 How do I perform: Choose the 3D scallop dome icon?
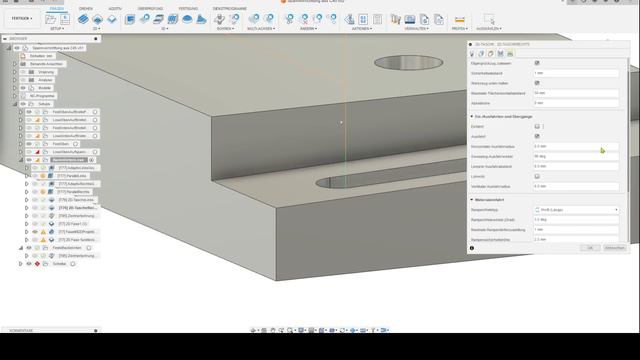[187, 19]
